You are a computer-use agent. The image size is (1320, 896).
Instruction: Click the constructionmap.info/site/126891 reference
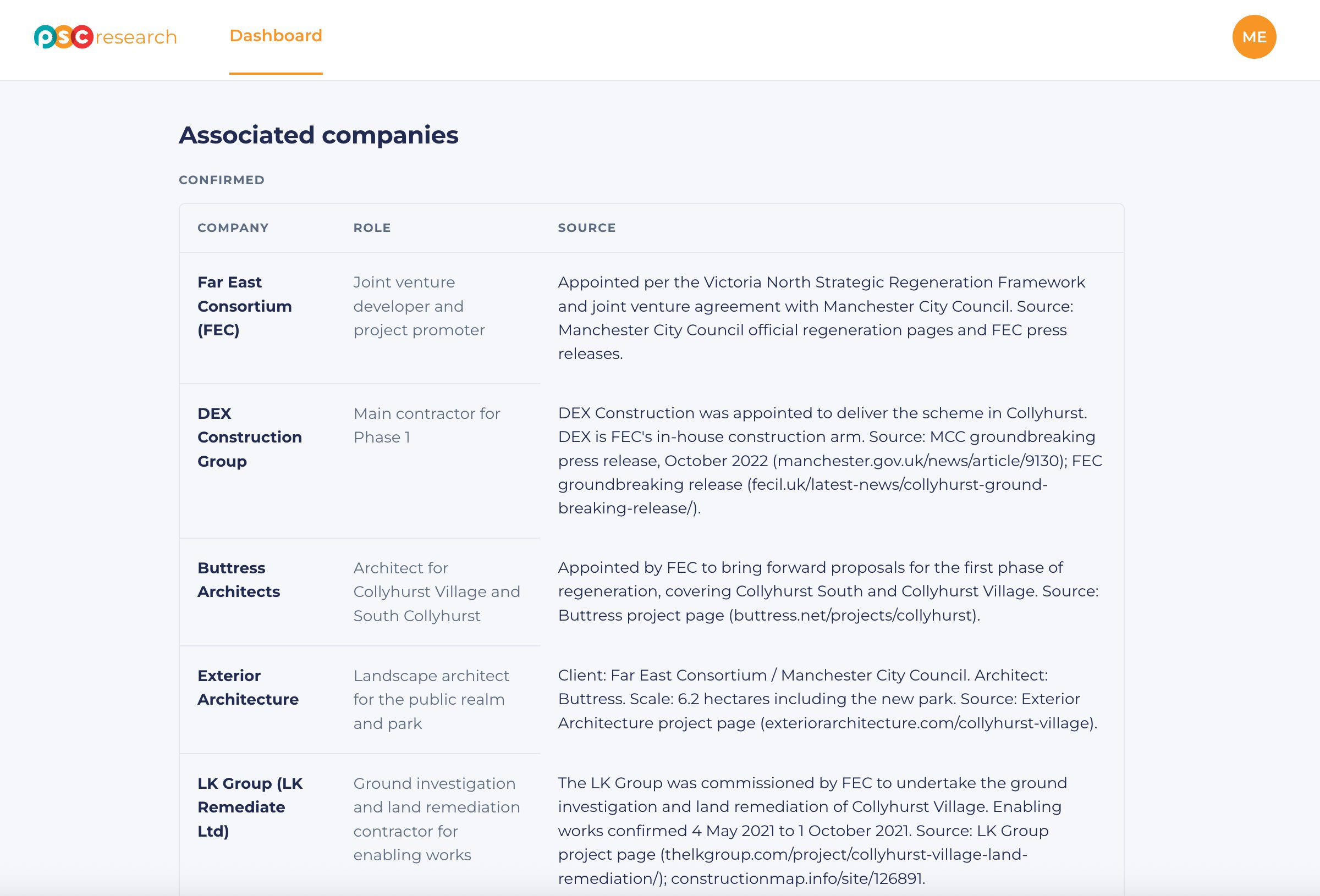coord(798,878)
